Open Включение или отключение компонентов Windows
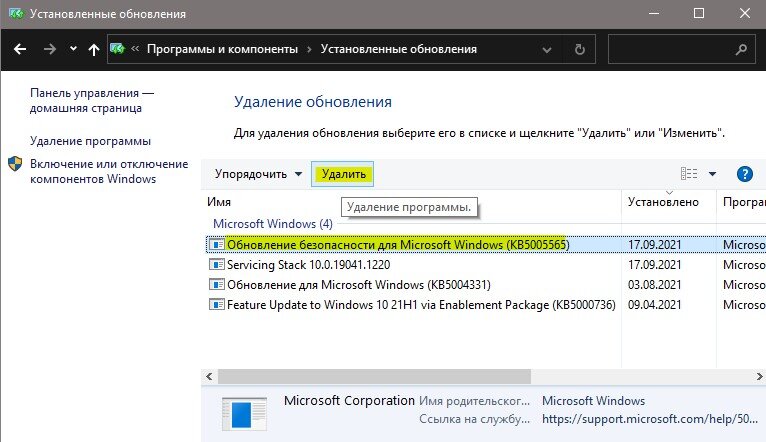This screenshot has width=766, height=442. [x=109, y=171]
